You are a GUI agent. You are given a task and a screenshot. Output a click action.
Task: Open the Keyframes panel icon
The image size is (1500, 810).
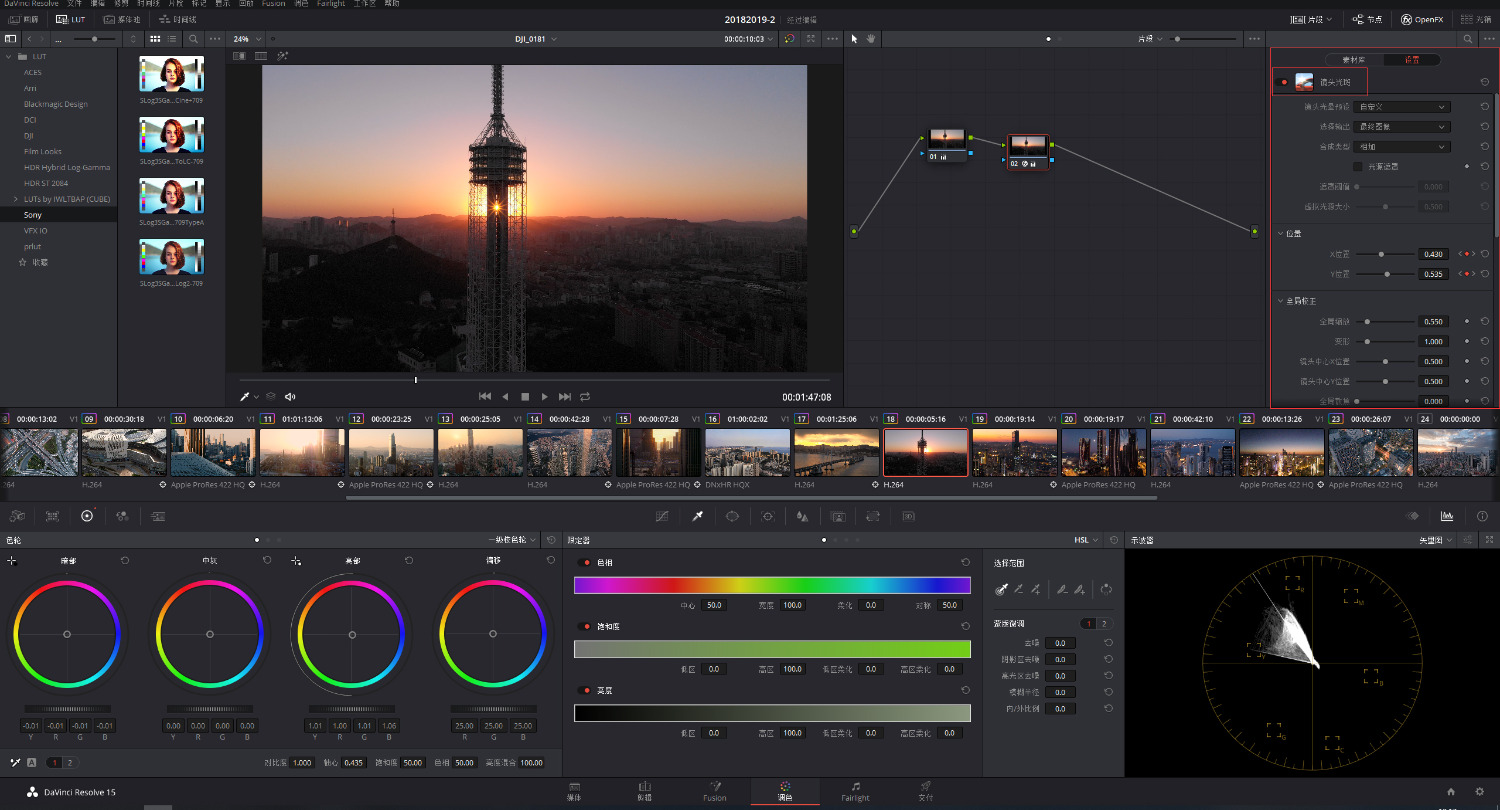pos(1413,516)
